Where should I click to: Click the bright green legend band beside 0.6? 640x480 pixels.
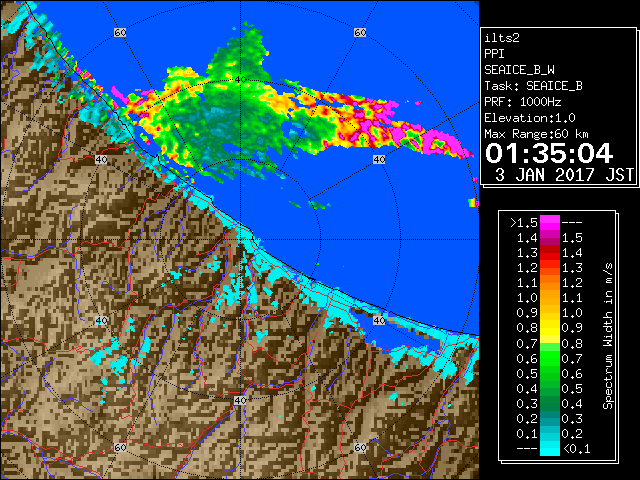(549, 358)
